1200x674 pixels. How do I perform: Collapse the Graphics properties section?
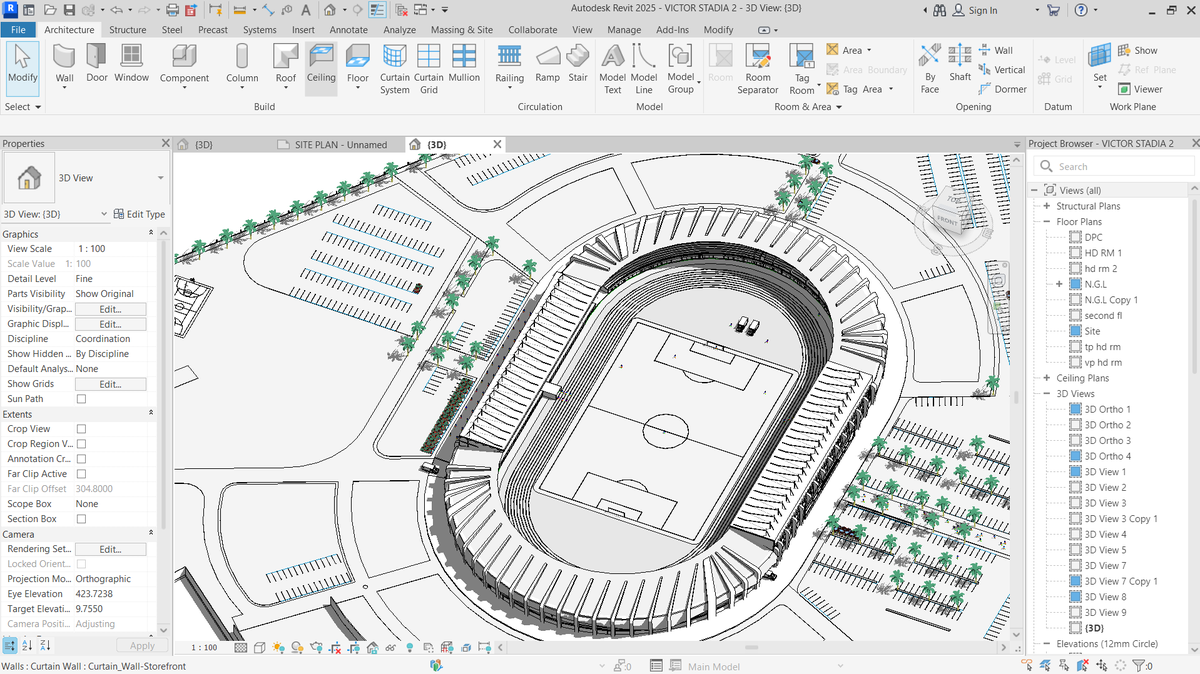coord(151,233)
